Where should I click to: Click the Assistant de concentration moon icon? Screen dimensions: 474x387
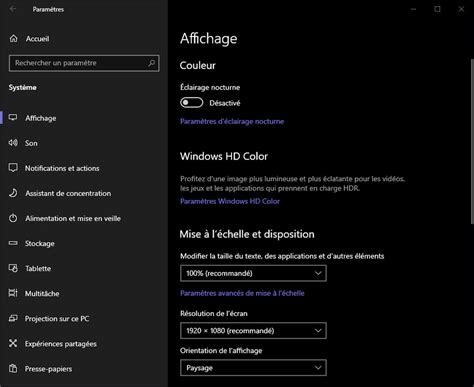[x=13, y=193]
